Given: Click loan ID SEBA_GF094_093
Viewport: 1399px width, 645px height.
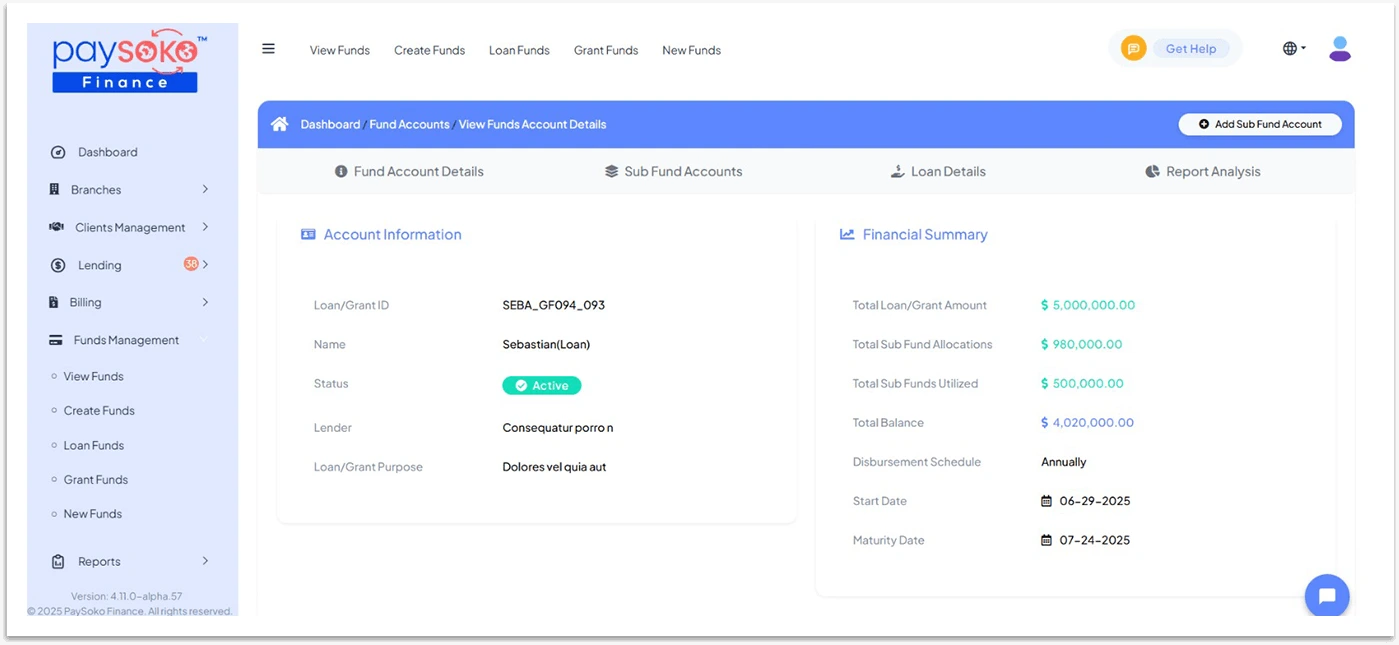Looking at the screenshot, I should pos(554,305).
